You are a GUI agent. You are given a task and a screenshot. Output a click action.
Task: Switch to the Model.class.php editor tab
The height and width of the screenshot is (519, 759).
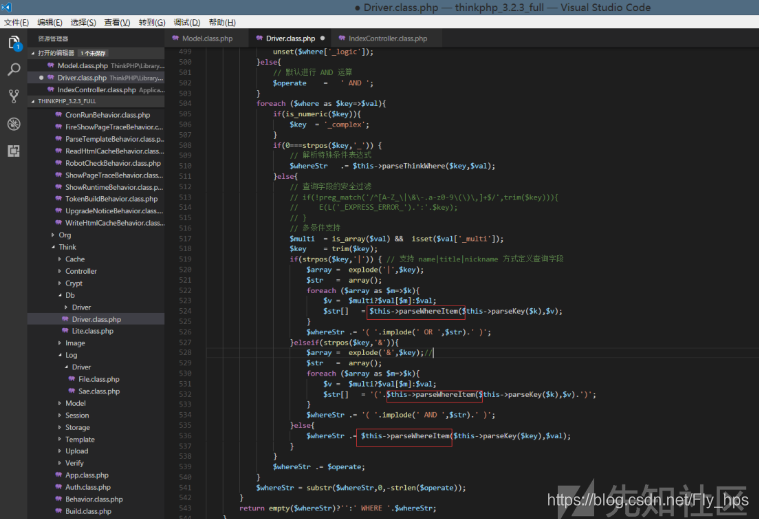pos(207,38)
